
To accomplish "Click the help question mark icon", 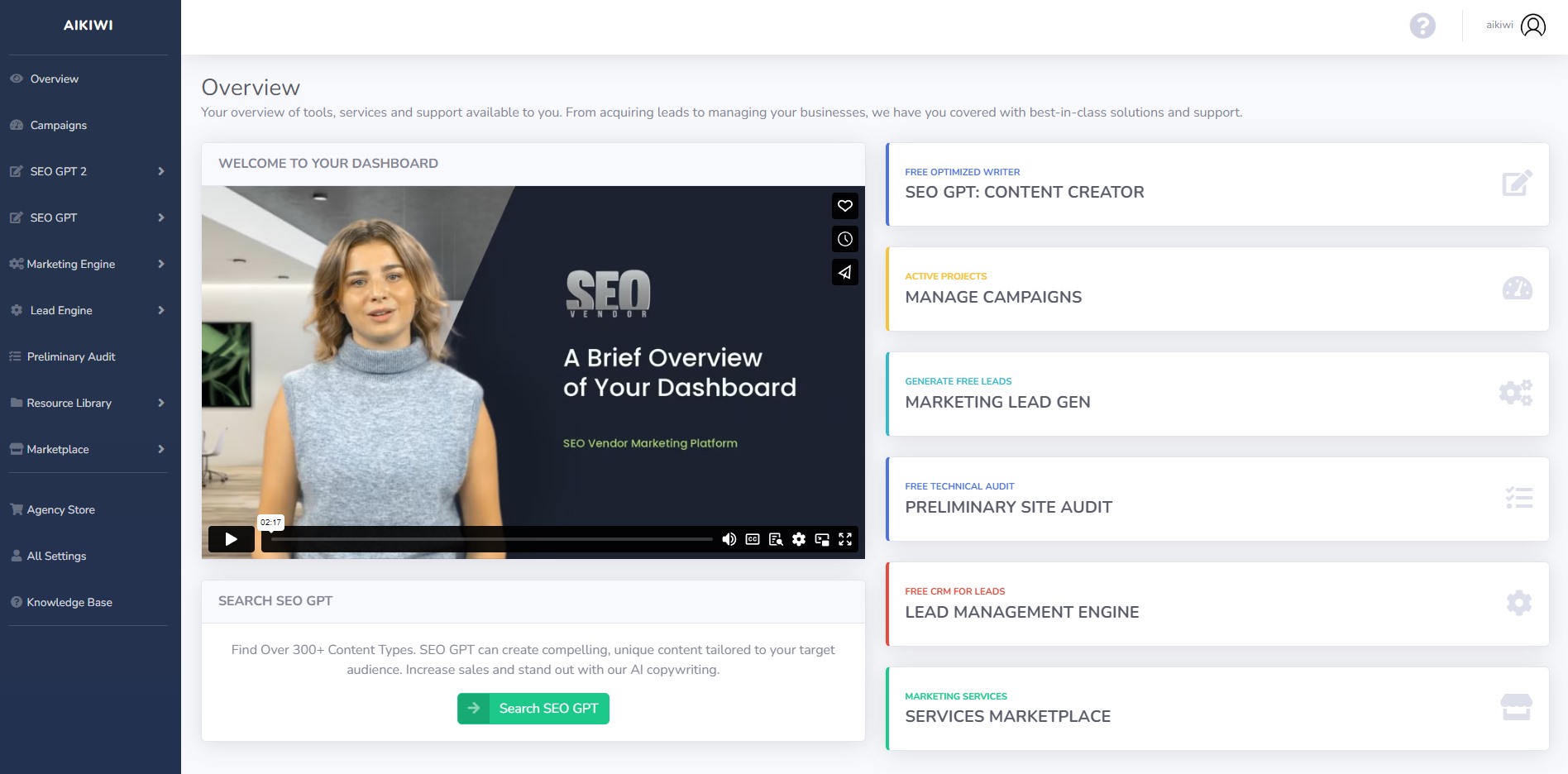I will (x=1422, y=26).
